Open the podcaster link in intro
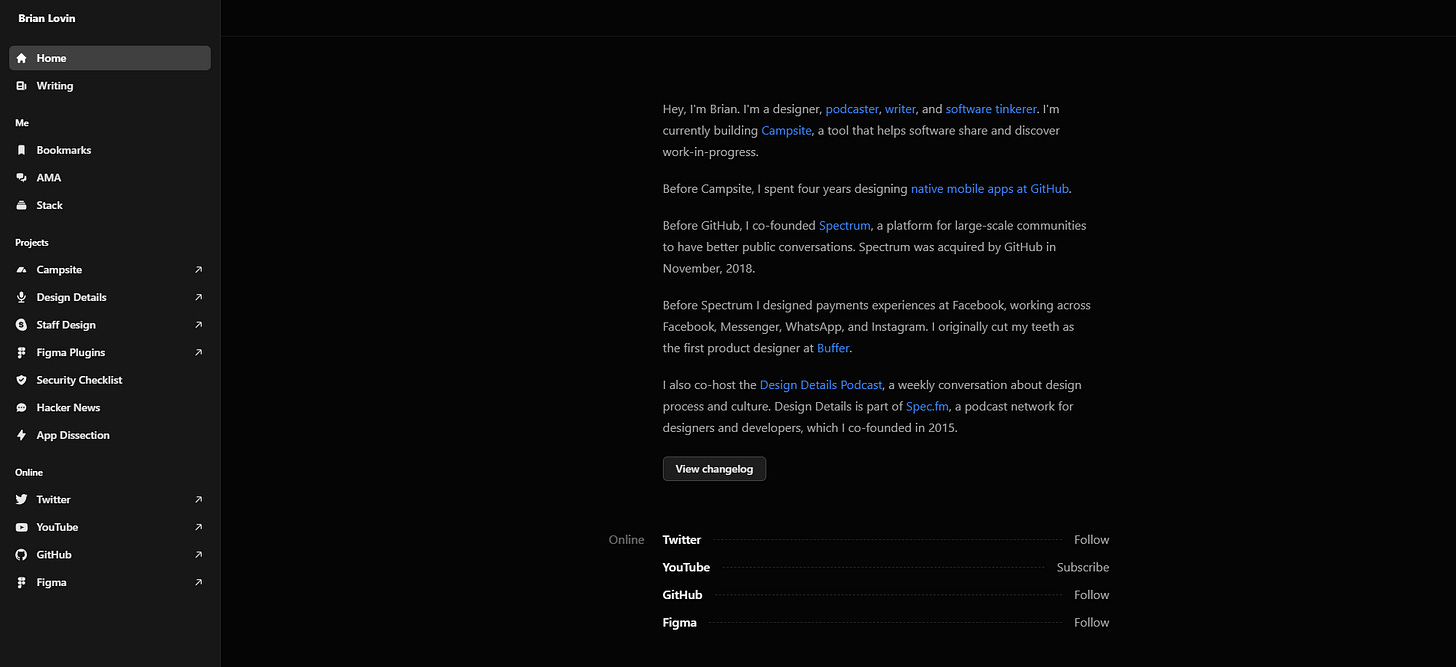The width and height of the screenshot is (1456, 667). click(852, 109)
